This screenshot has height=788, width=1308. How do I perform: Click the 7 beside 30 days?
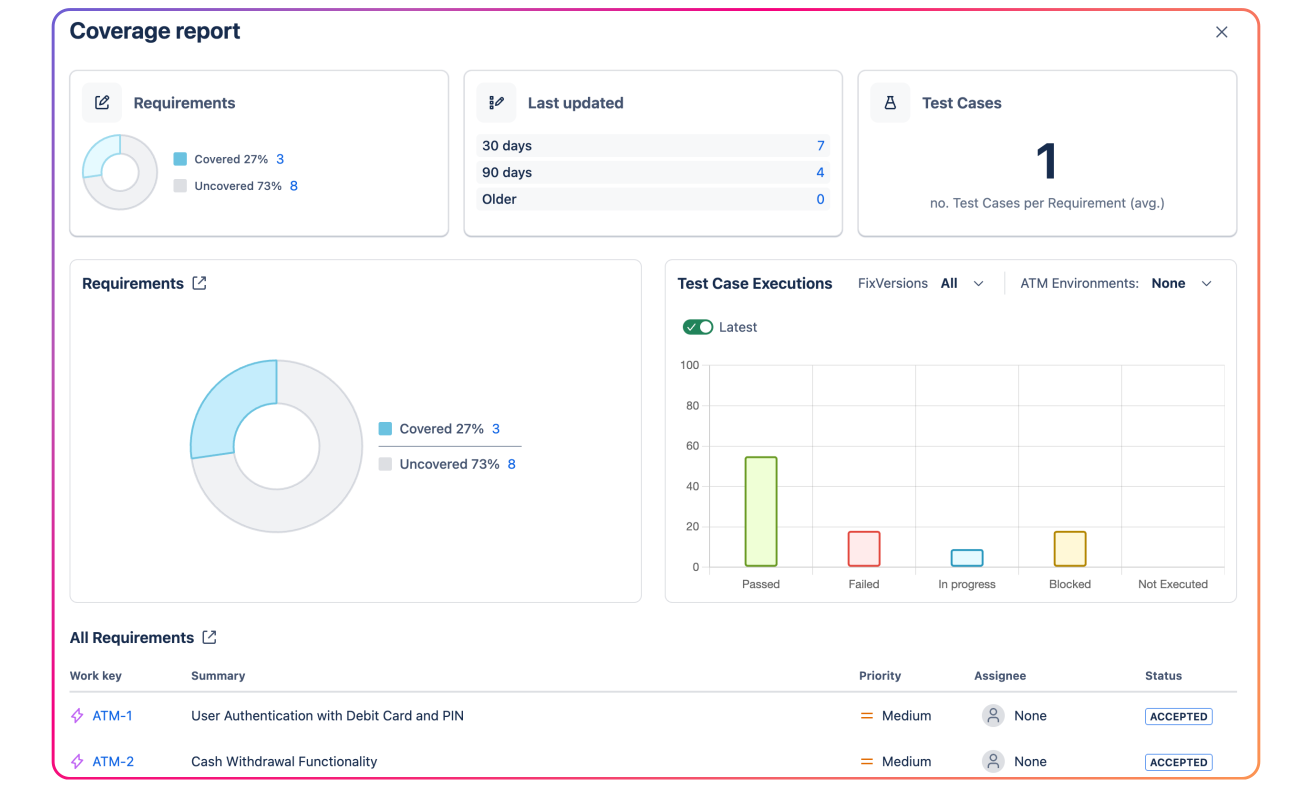pyautogui.click(x=820, y=145)
